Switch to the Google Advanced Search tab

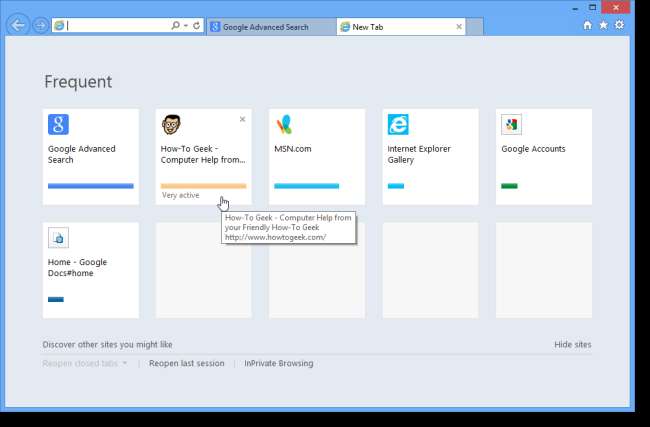click(272, 27)
